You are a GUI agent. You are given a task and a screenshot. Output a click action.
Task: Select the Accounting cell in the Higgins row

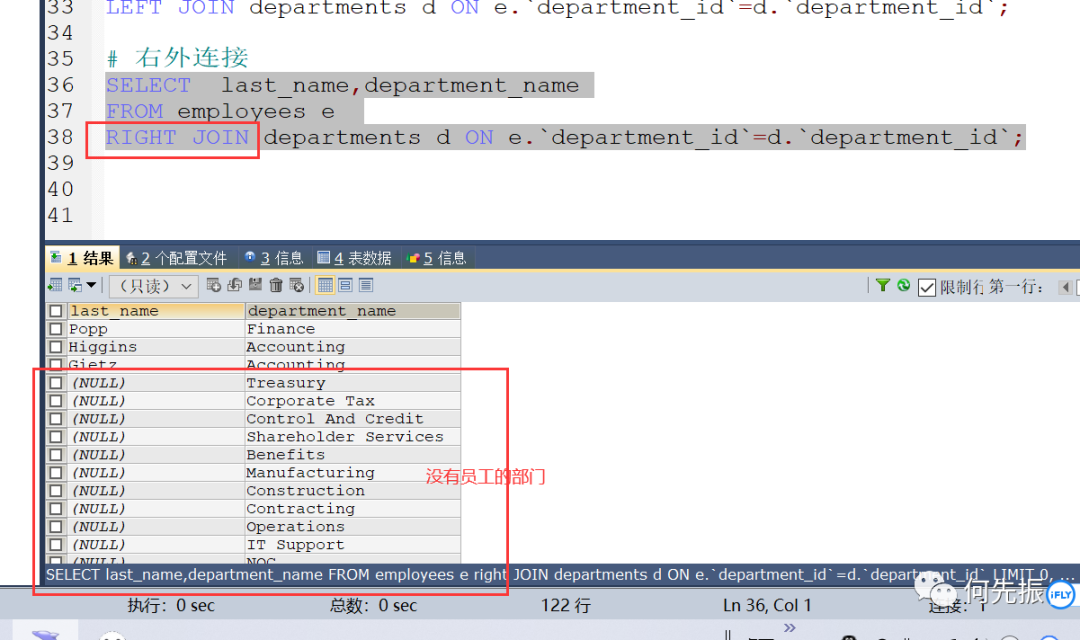point(353,347)
